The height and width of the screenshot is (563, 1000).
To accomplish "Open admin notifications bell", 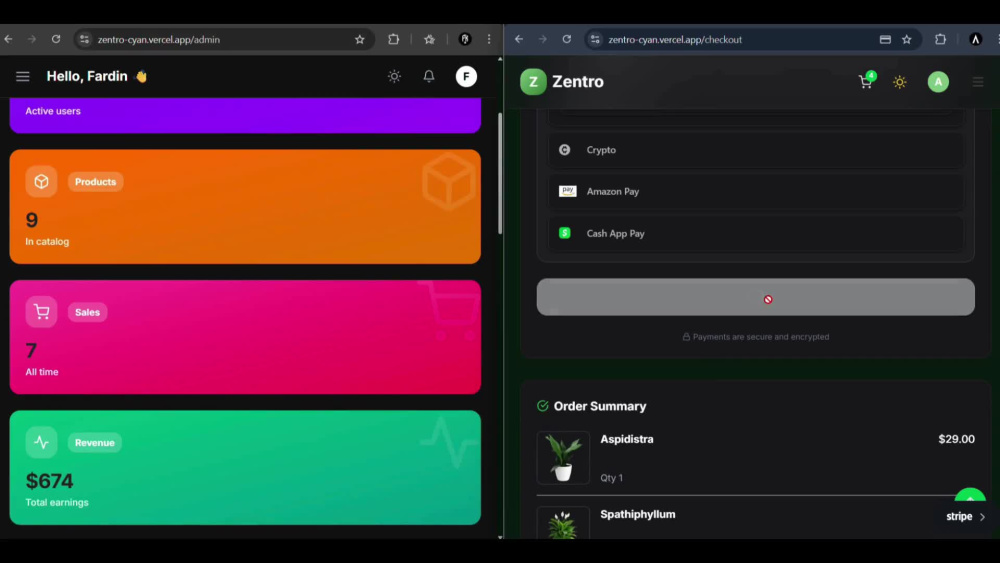I will click(x=429, y=77).
